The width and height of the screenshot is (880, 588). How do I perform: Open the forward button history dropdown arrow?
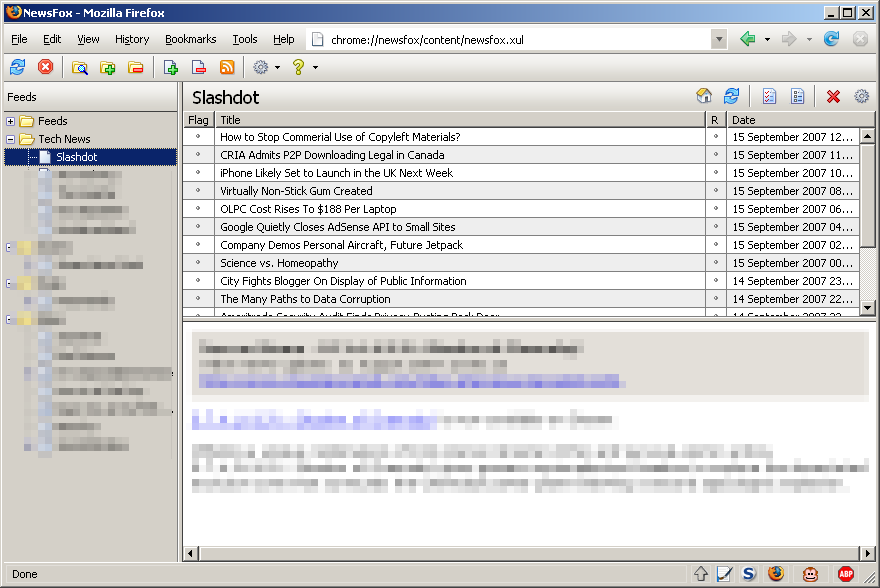coord(809,39)
